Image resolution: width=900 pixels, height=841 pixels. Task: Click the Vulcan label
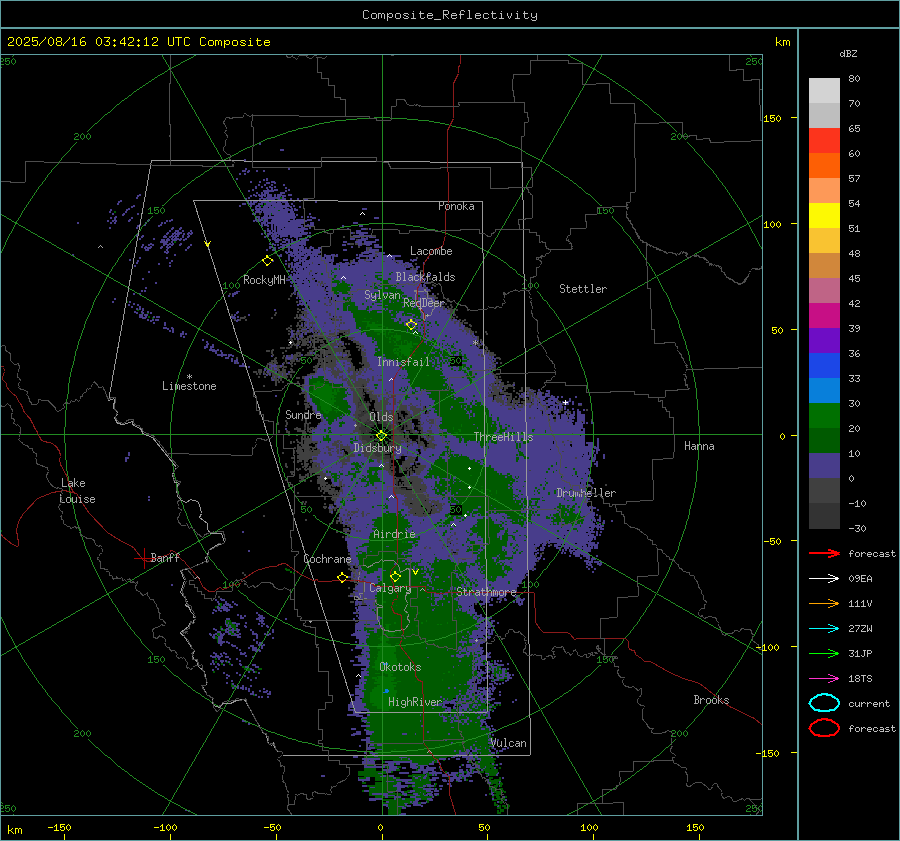point(508,743)
